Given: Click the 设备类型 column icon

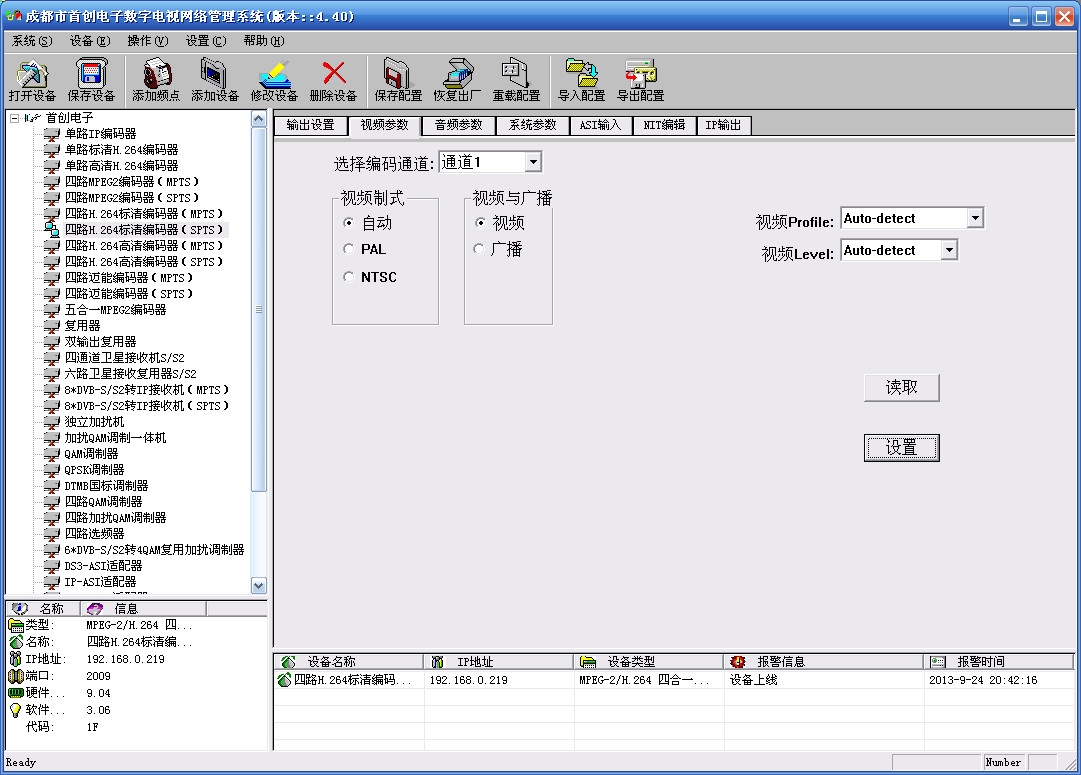Looking at the screenshot, I should pos(587,662).
